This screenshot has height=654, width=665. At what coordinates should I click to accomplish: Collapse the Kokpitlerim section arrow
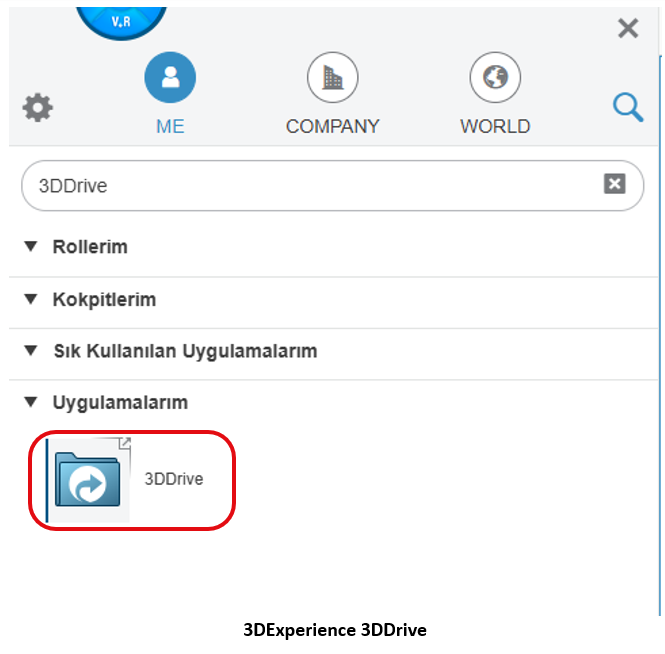pyautogui.click(x=31, y=299)
